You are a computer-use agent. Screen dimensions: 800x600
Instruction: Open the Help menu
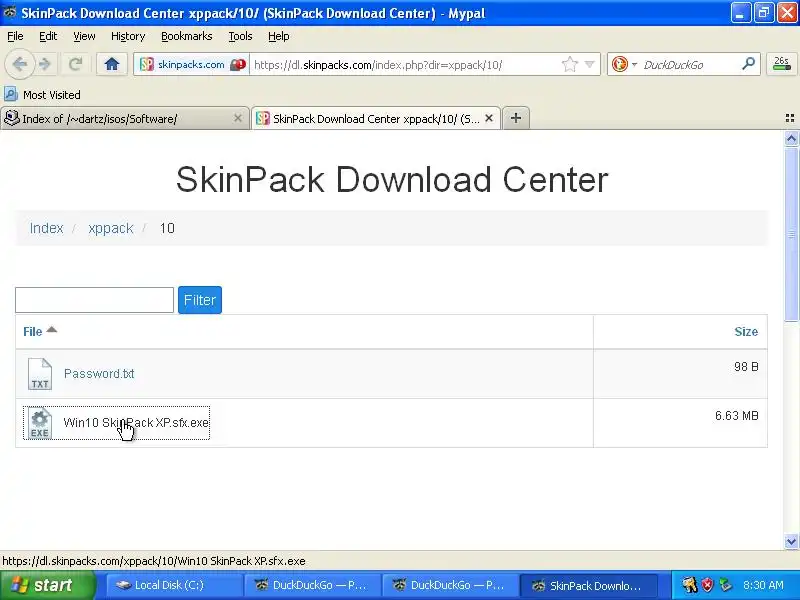pos(279,36)
